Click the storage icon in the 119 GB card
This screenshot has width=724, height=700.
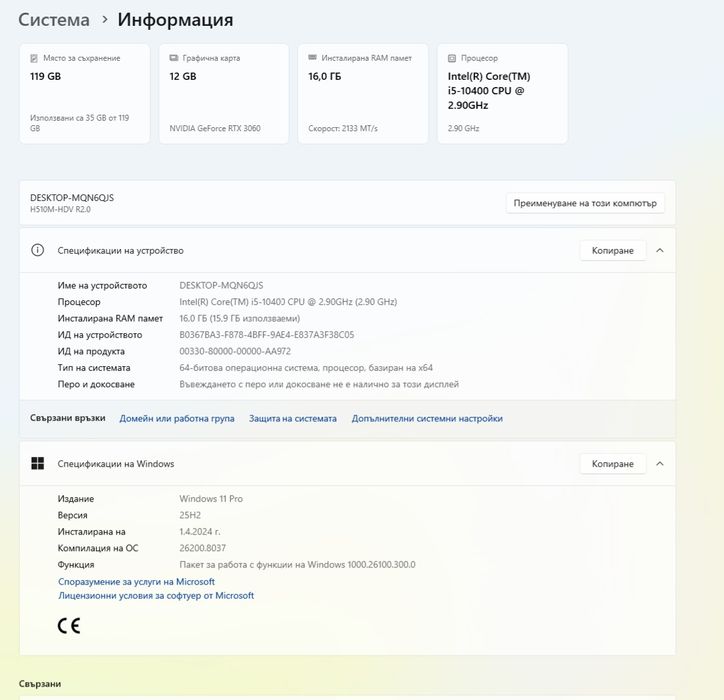(x=34, y=58)
